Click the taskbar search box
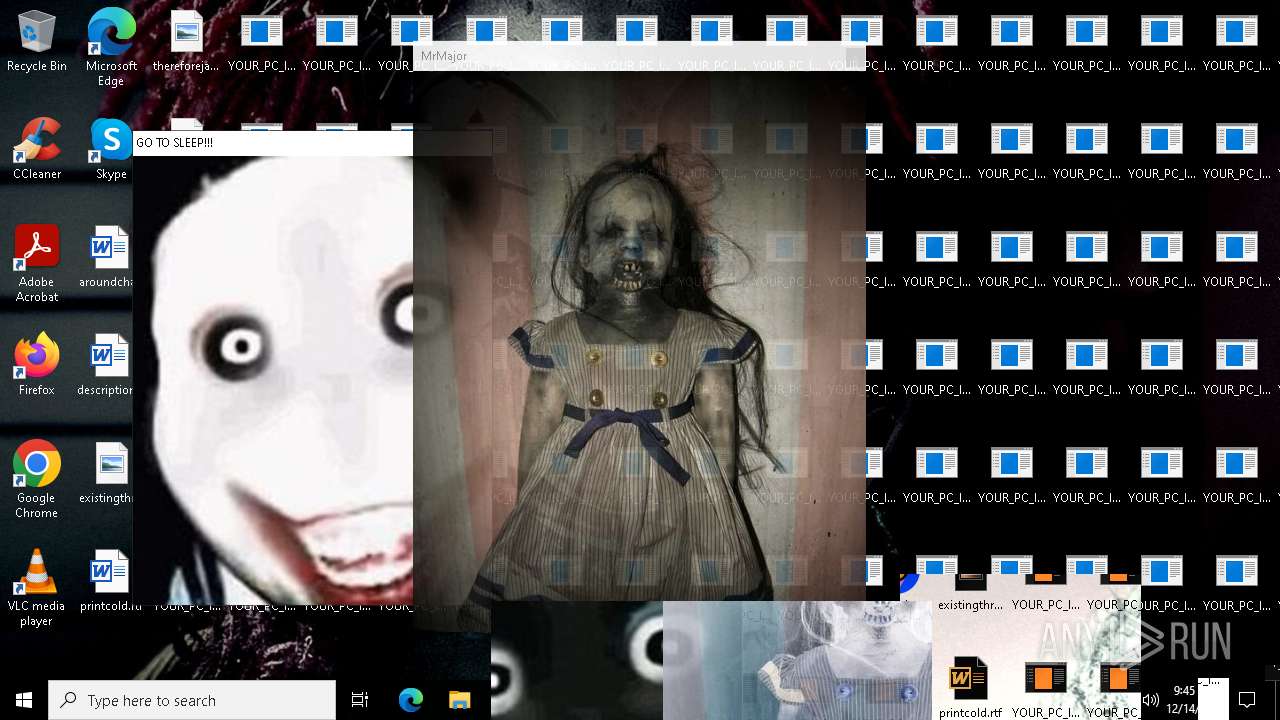The height and width of the screenshot is (720, 1280). [192, 700]
